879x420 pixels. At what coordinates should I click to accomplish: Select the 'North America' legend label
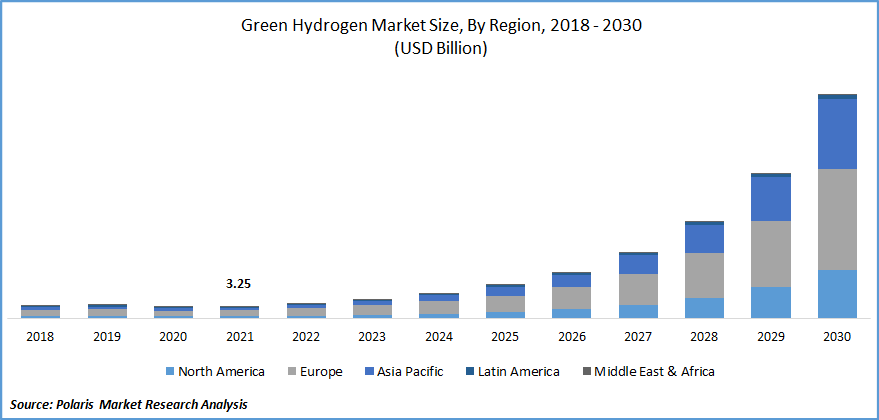click(x=221, y=371)
